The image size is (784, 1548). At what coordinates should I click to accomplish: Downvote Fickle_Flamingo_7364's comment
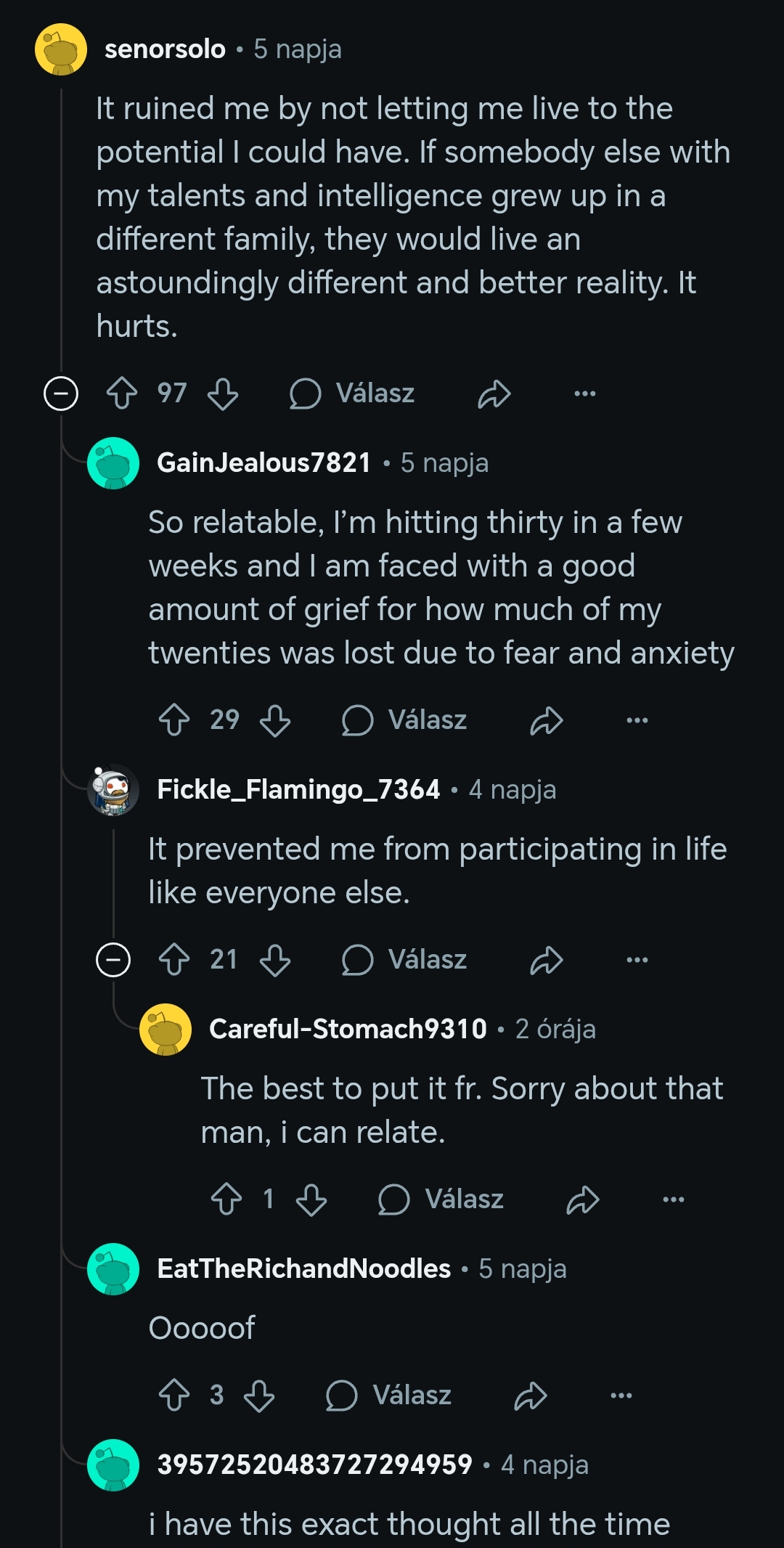[x=275, y=960]
